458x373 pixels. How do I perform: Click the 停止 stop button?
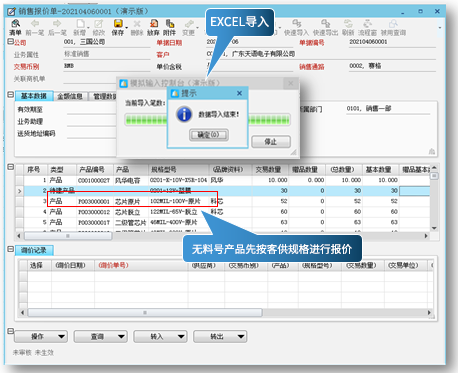[271, 142]
